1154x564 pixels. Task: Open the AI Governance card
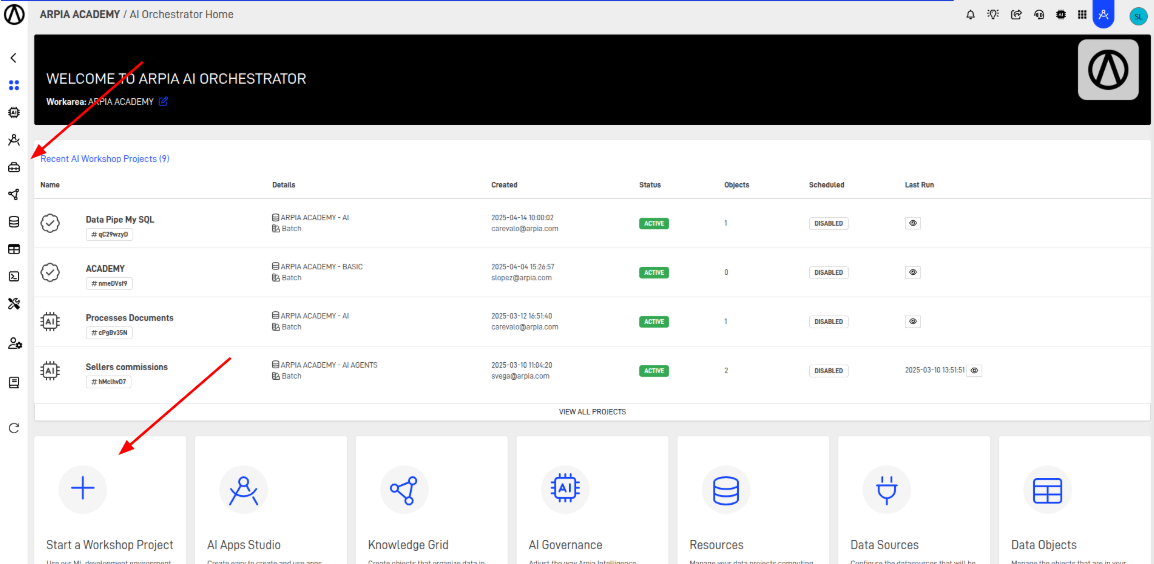tap(592, 500)
